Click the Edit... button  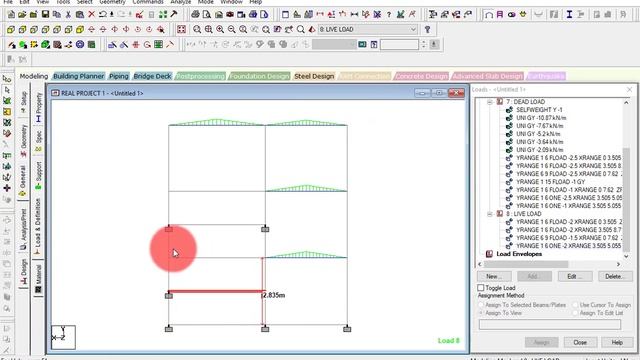(574, 276)
